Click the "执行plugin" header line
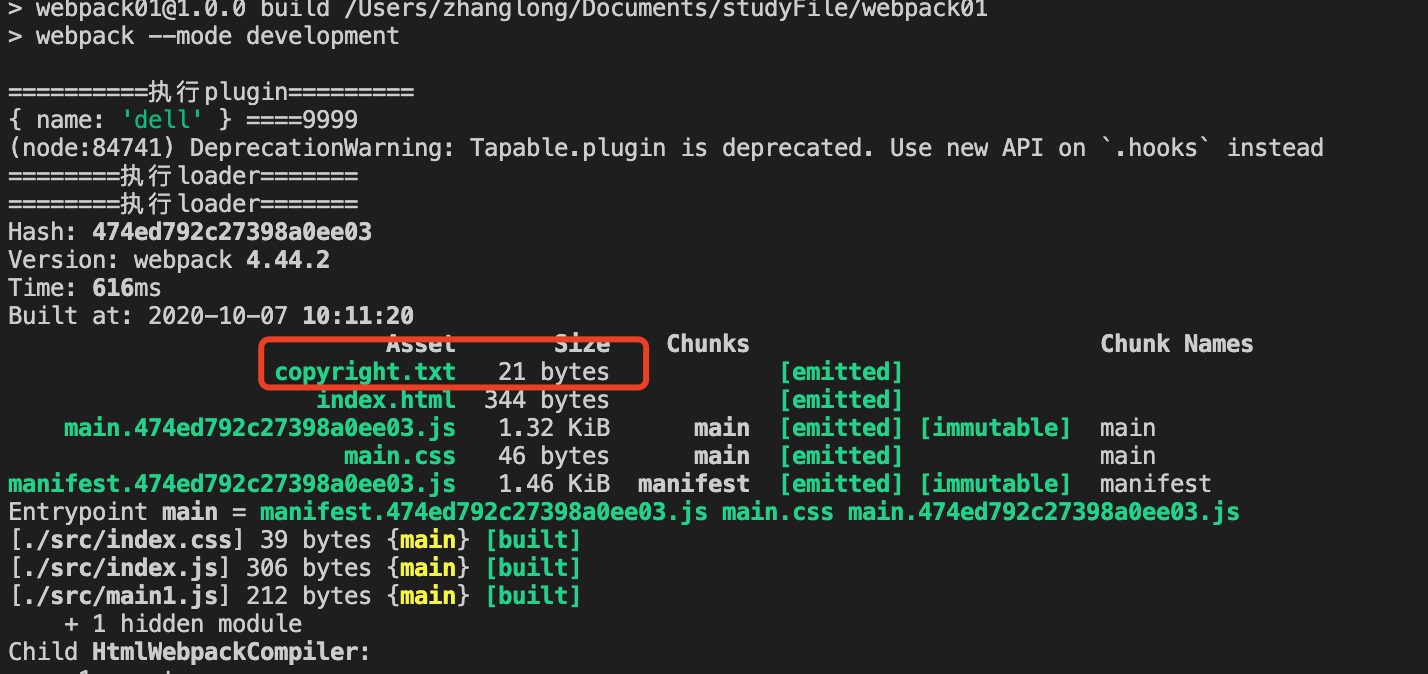Viewport: 1428px width, 674px height. (x=211, y=92)
